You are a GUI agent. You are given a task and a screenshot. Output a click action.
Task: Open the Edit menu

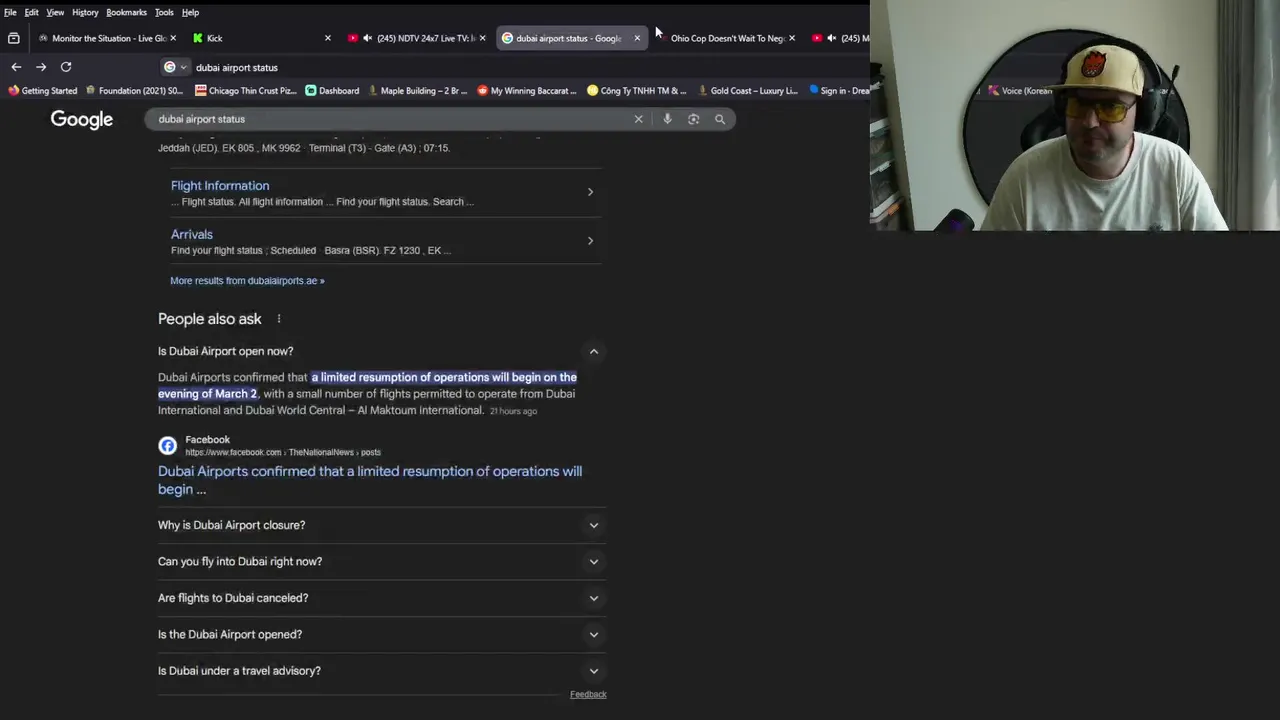[32, 12]
